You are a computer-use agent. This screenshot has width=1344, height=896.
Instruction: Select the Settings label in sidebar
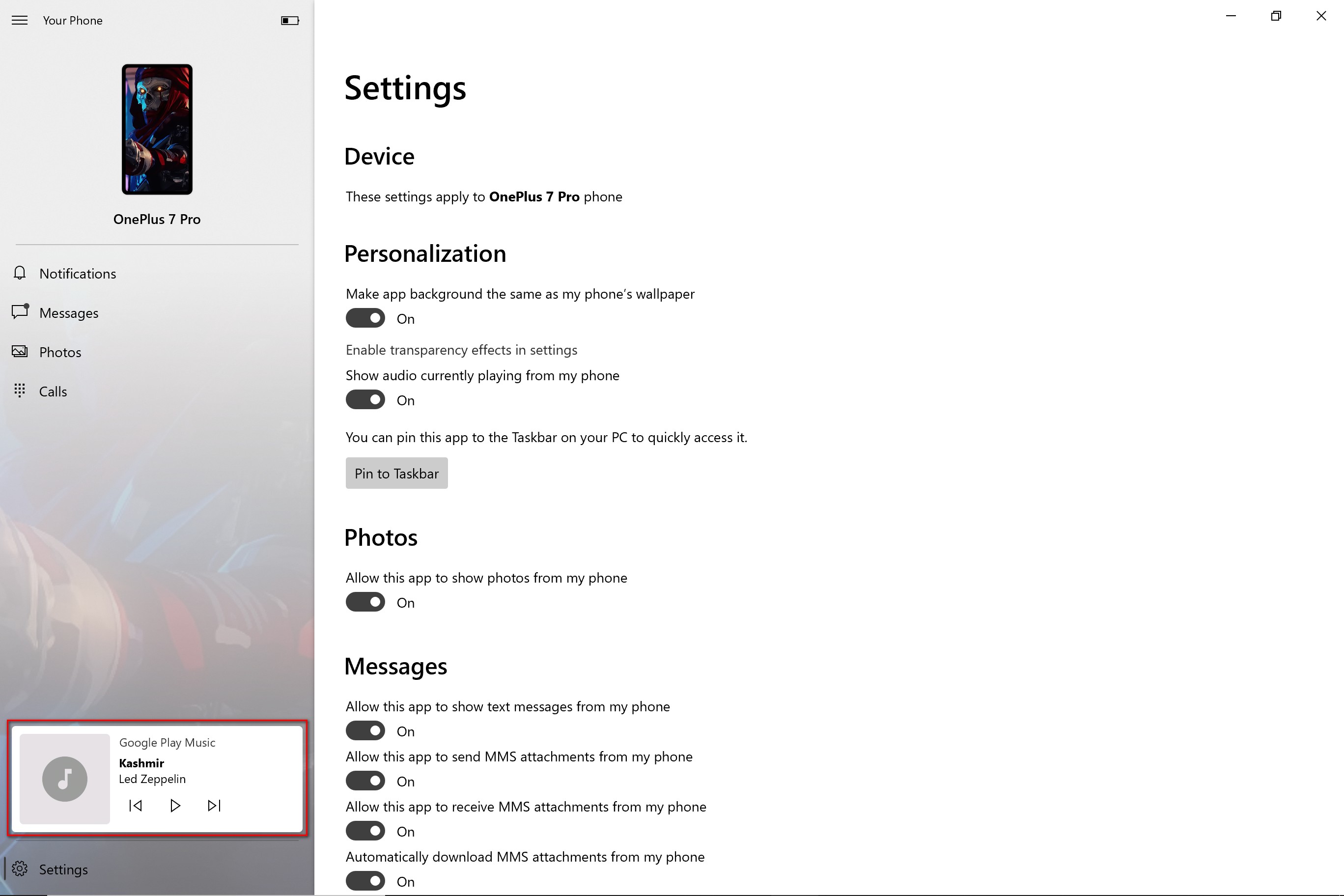tap(63, 869)
